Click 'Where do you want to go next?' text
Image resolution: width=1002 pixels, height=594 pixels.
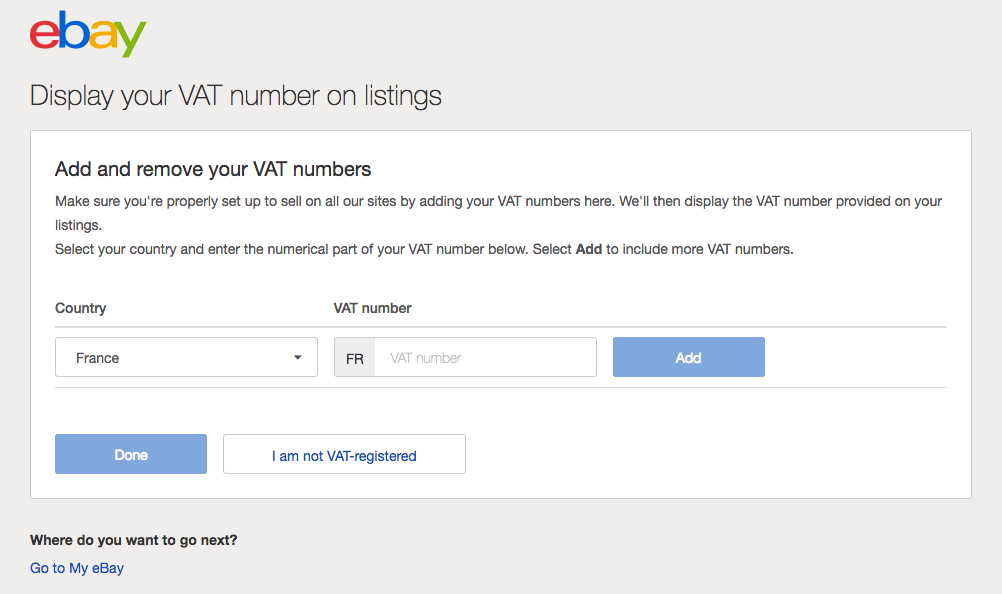click(x=134, y=540)
